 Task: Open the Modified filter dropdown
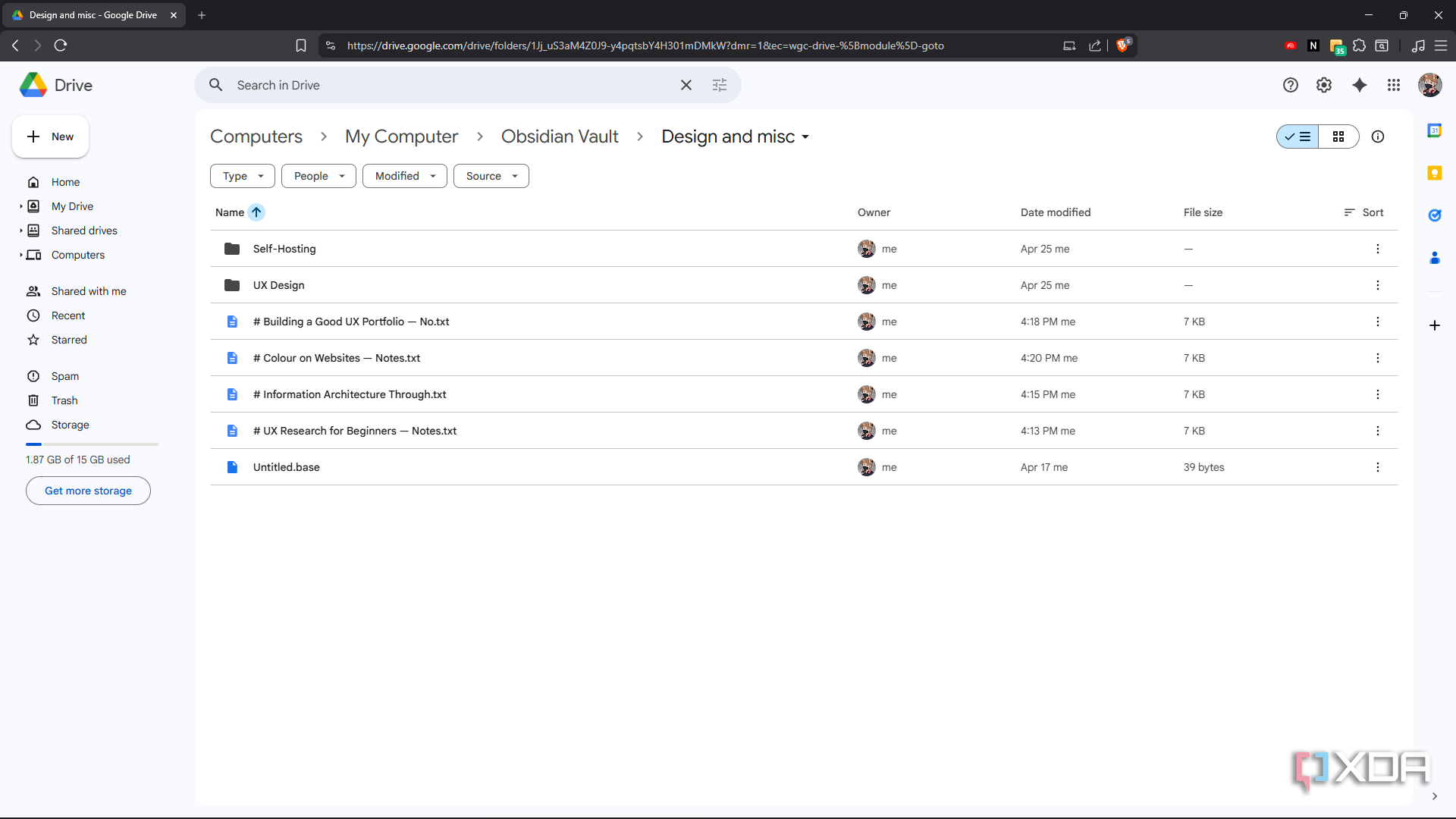click(x=405, y=176)
